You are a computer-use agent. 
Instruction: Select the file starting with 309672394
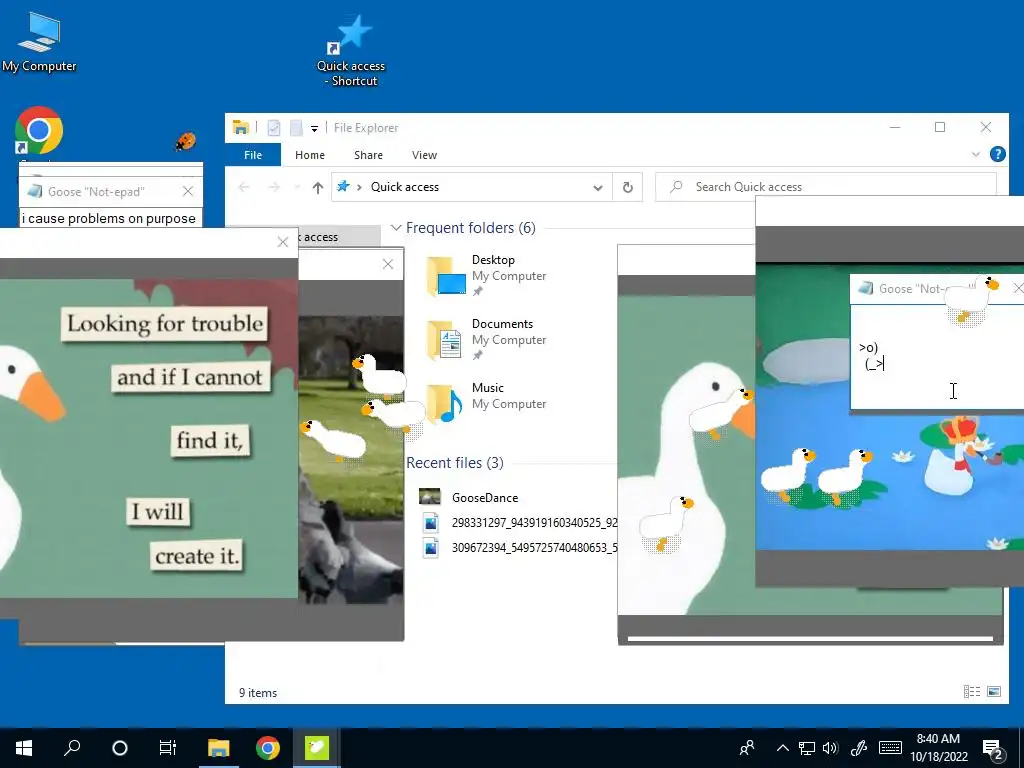[519, 547]
